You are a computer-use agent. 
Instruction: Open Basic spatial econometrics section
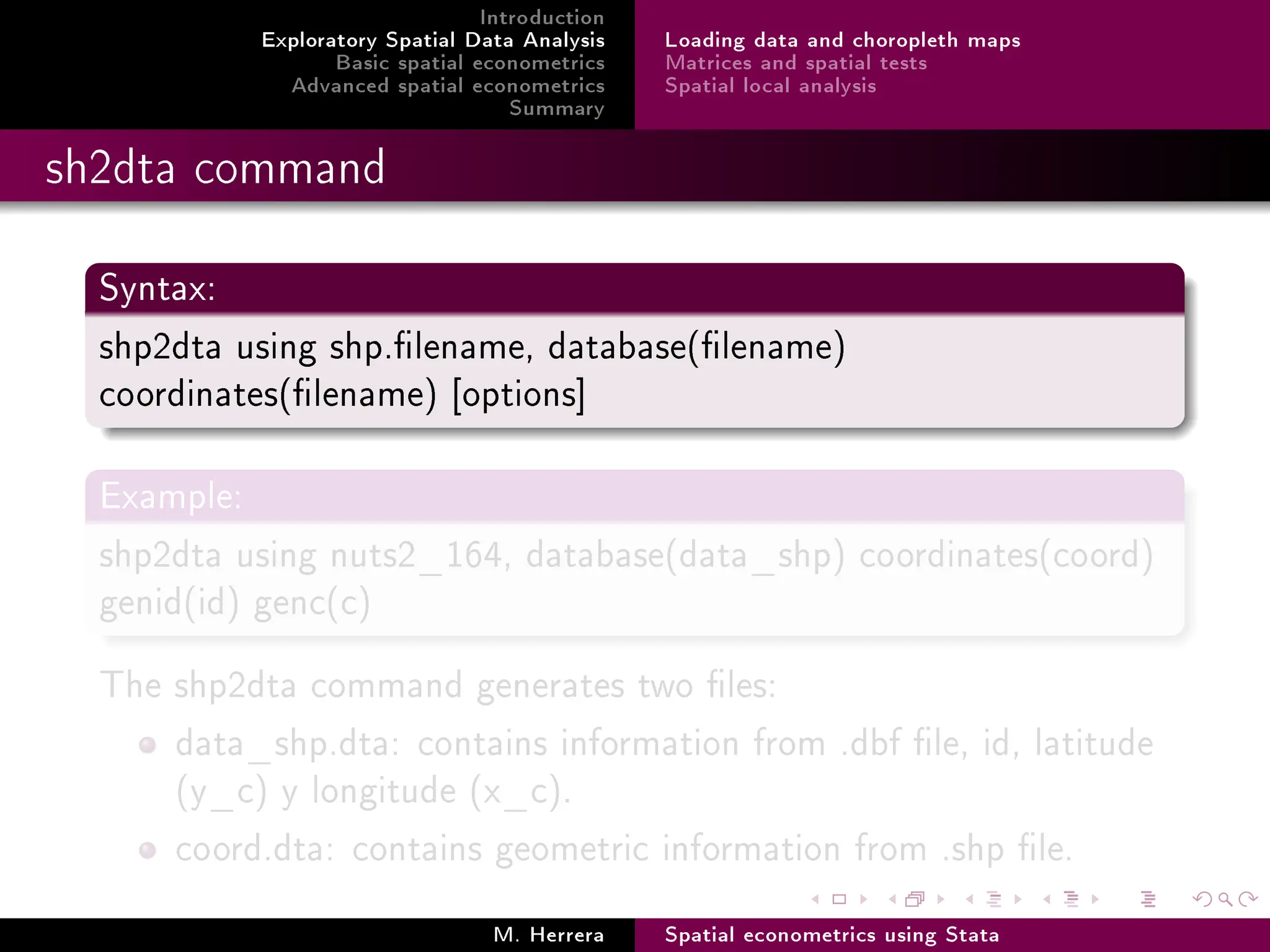(x=470, y=63)
